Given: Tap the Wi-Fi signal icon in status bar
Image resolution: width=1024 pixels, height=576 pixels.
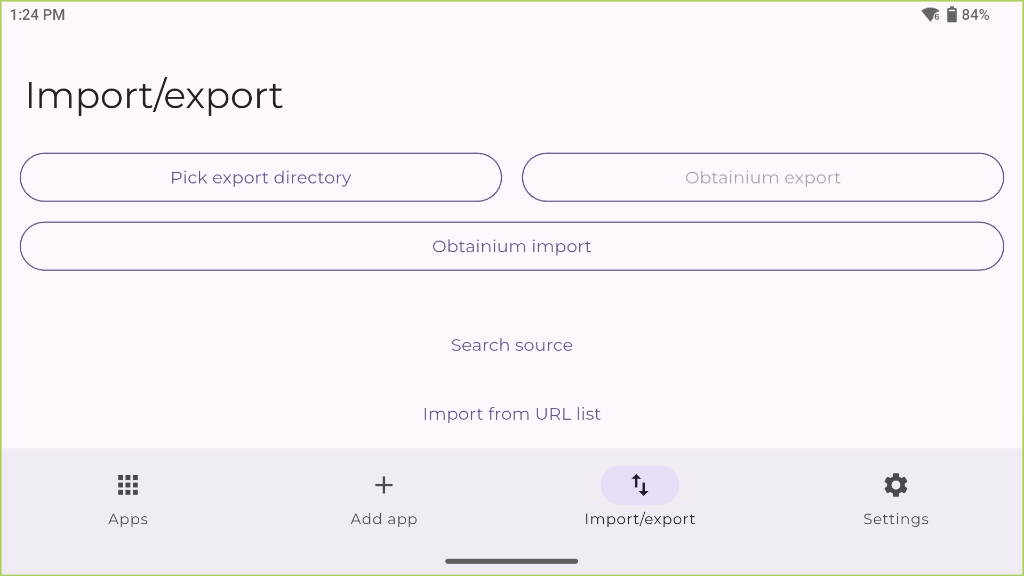Looking at the screenshot, I should point(930,15).
